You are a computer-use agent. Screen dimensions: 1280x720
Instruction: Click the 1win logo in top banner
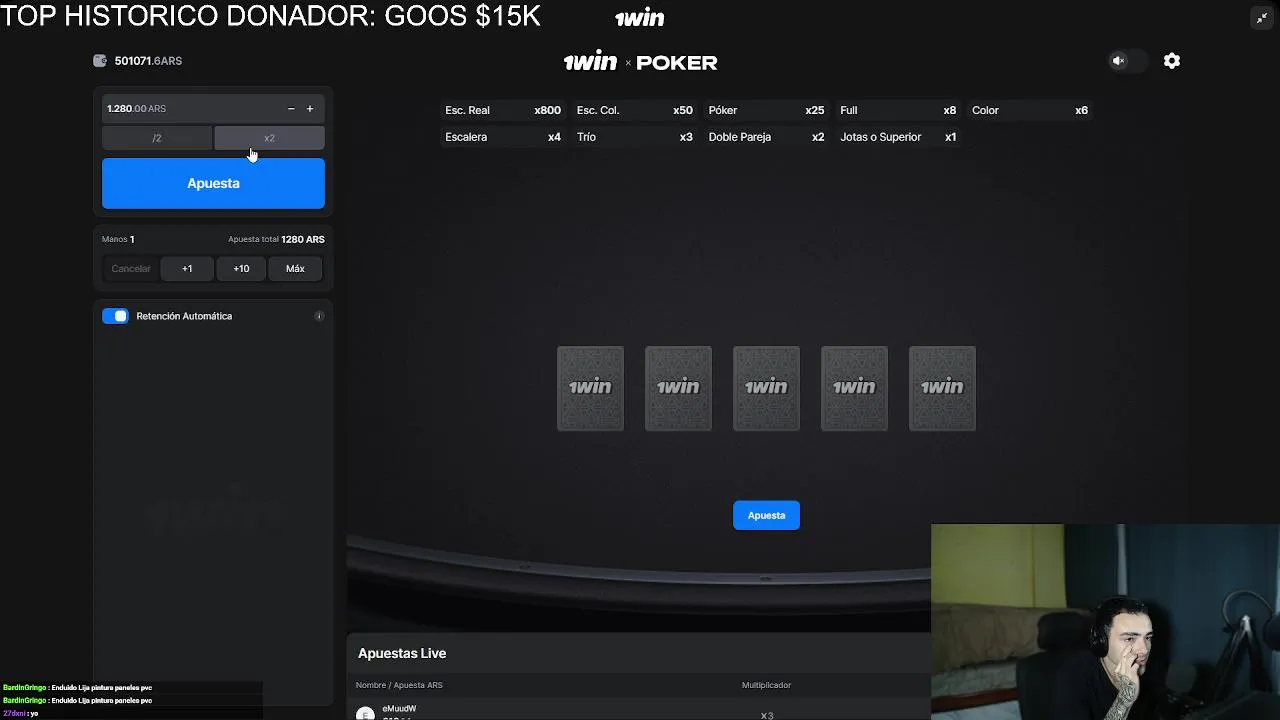point(640,18)
